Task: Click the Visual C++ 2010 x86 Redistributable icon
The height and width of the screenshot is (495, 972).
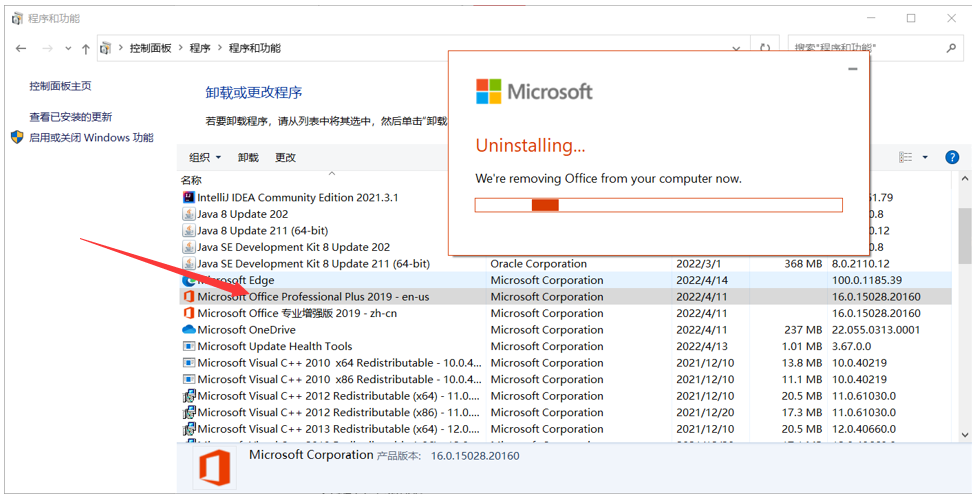Action: (189, 379)
